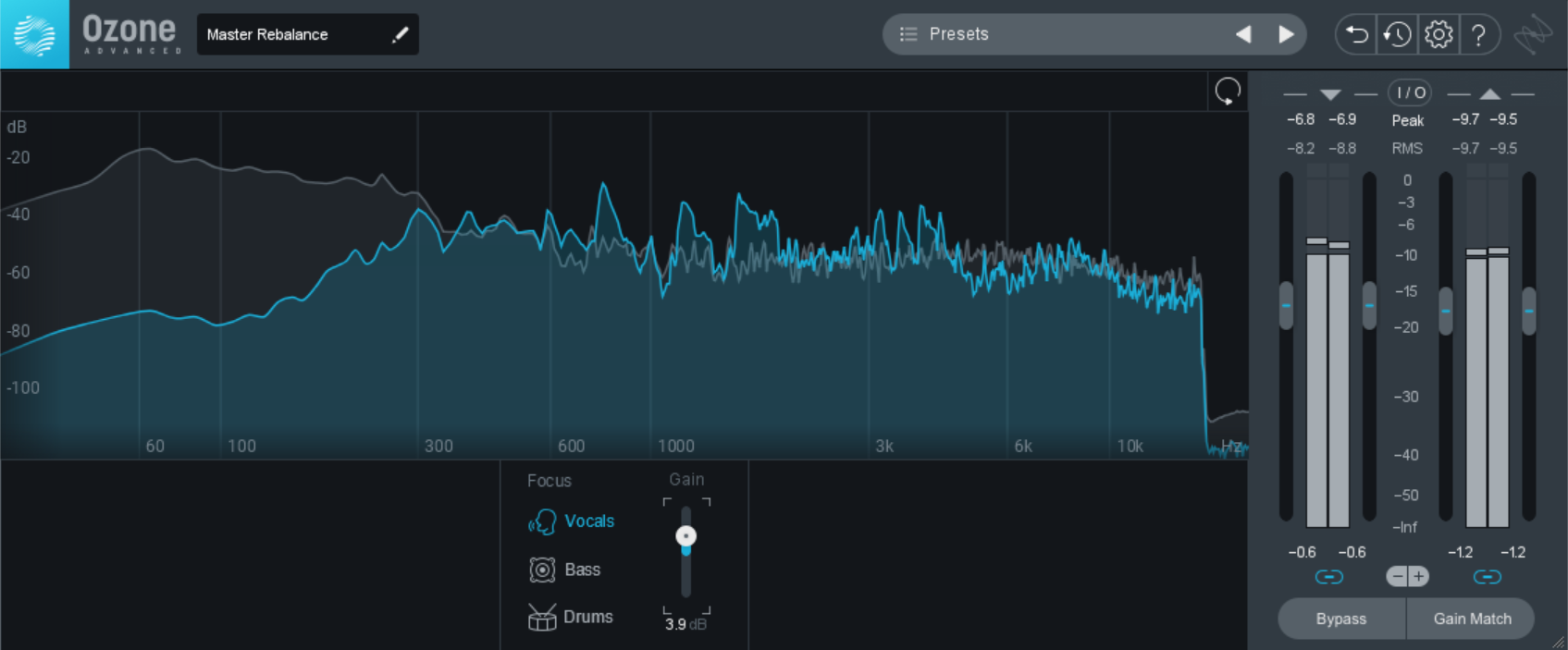
Task: Toggle output gain channel link icon
Action: [x=1487, y=577]
